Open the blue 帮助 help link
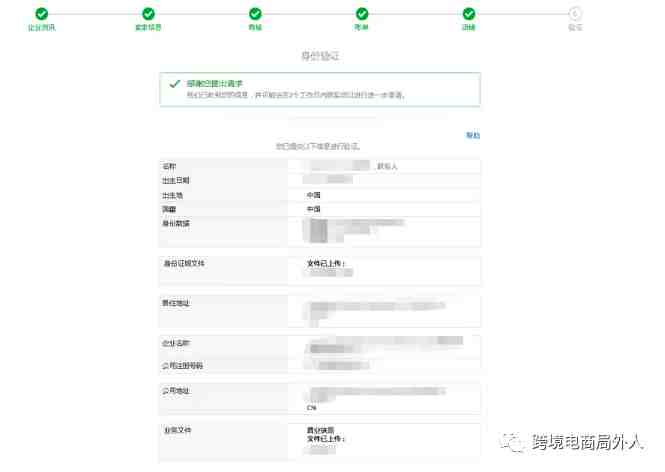 pos(473,135)
